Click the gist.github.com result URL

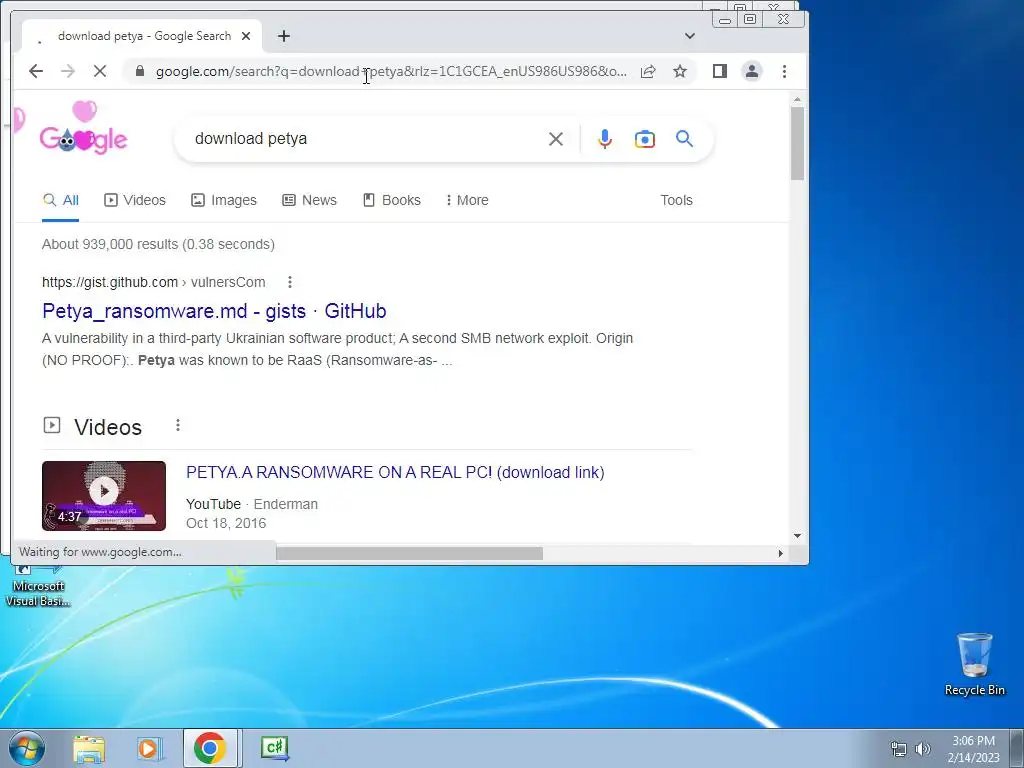coord(153,282)
